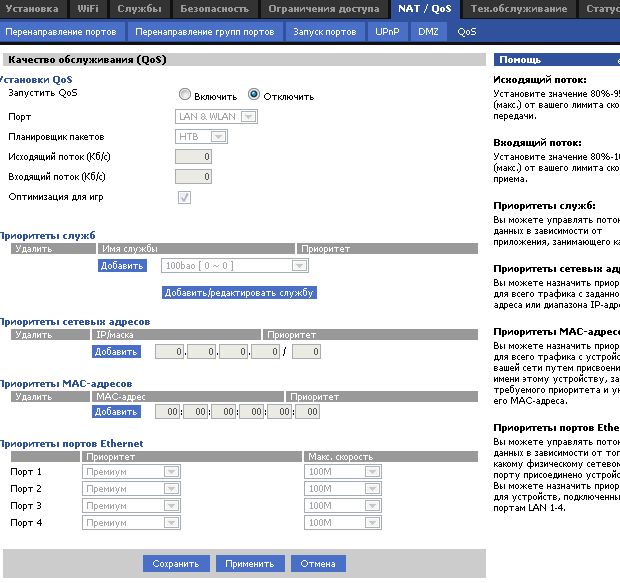The height and width of the screenshot is (583, 620).
Task: Focus the fifth MAC address byte field
Action: click(x=280, y=412)
